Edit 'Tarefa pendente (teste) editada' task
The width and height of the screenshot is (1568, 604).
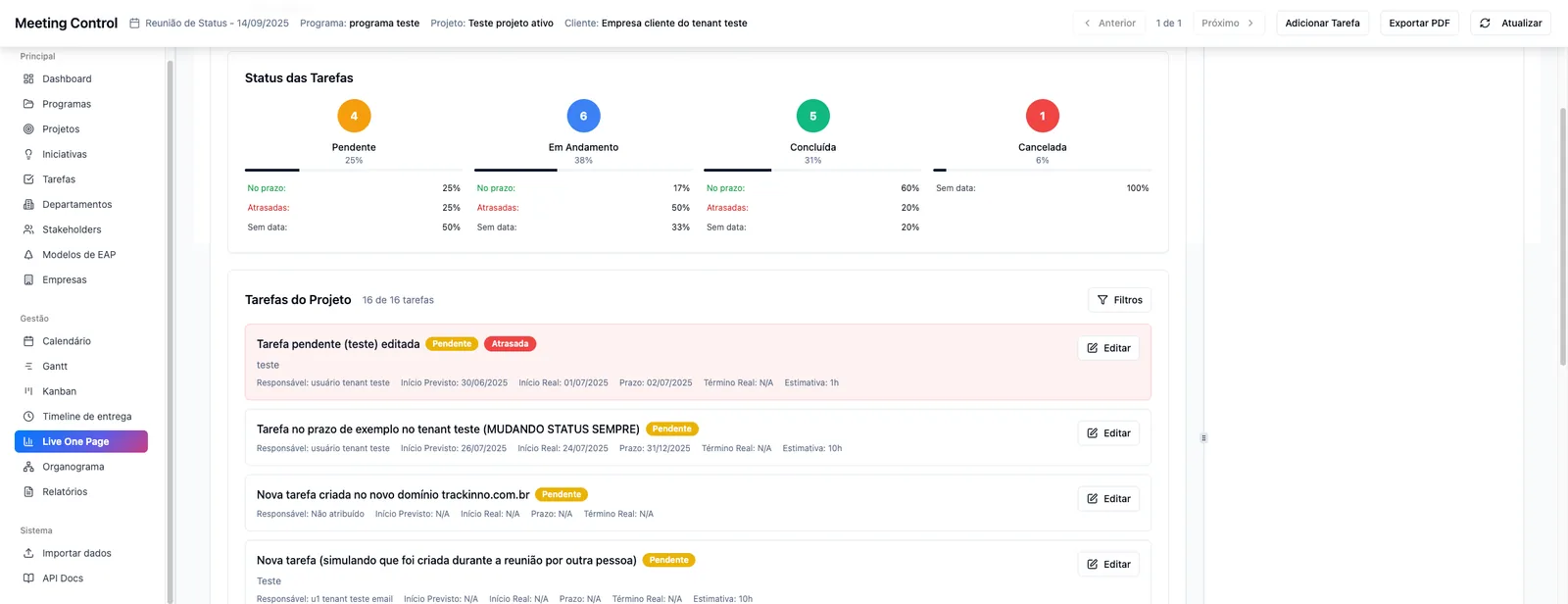coord(1108,348)
